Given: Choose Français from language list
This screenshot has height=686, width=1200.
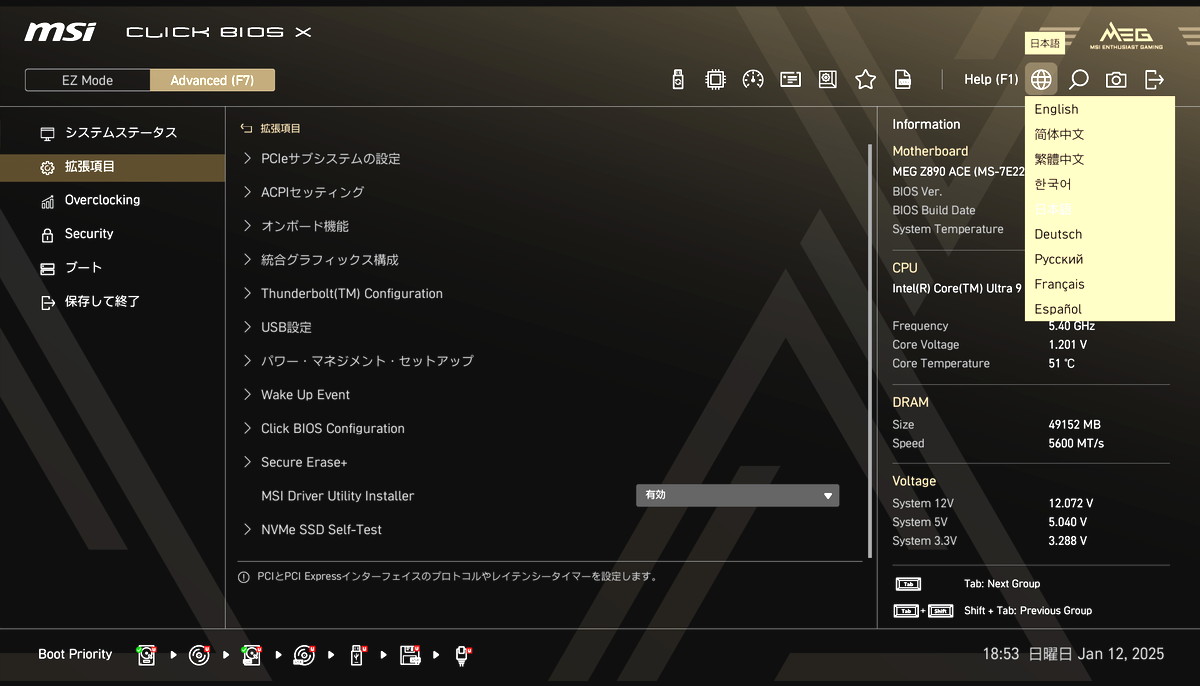Looking at the screenshot, I should pyautogui.click(x=1100, y=285).
